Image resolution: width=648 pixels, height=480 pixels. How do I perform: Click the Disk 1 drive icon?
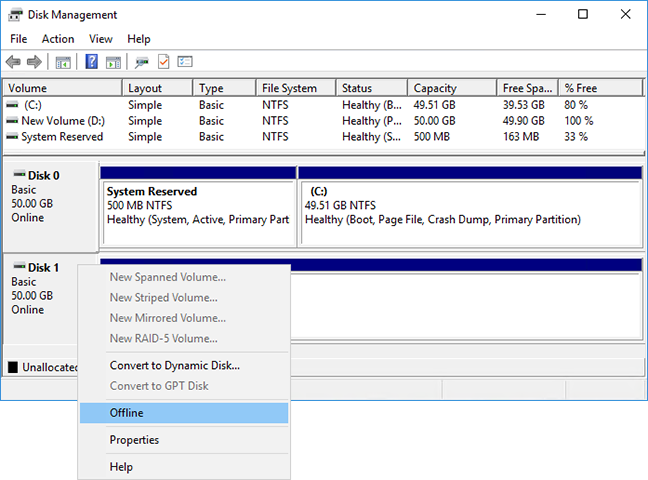tap(19, 266)
